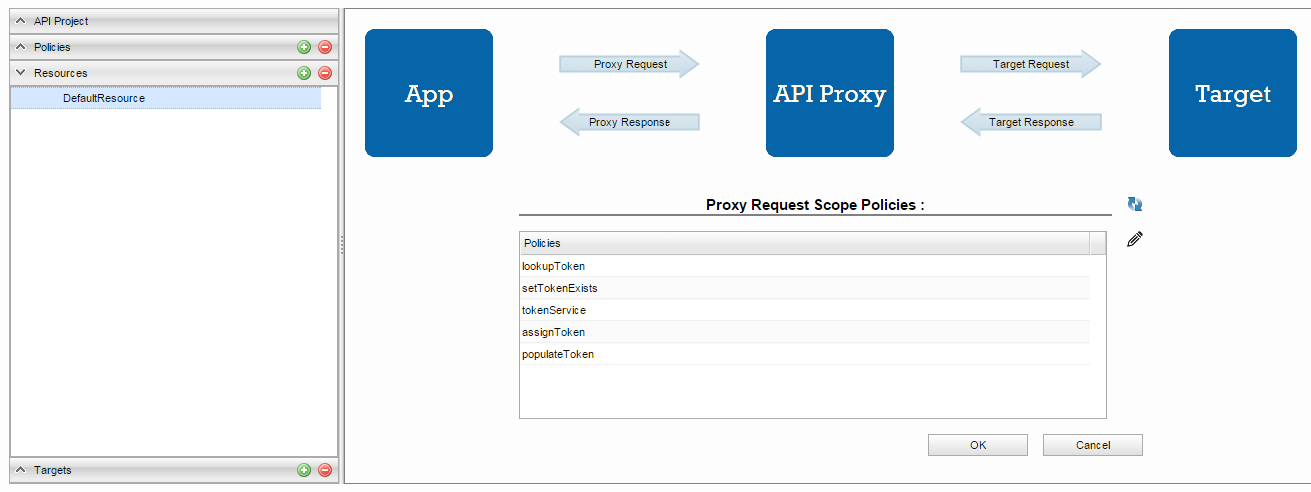Expand the Targets accordion section
The image size is (1311, 492).
point(21,470)
